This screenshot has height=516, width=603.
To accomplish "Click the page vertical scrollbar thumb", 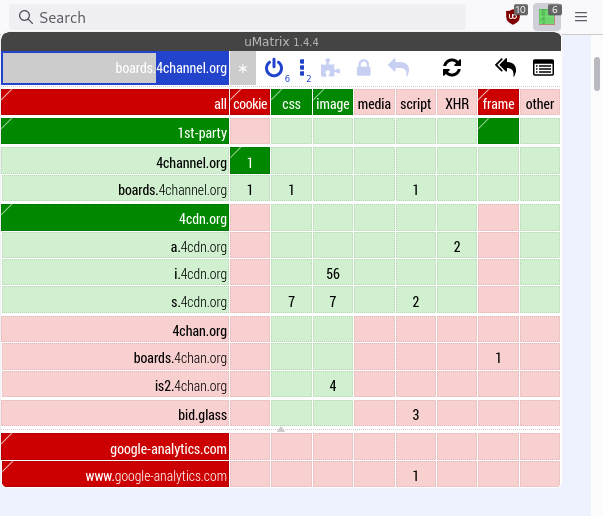I will [x=597, y=74].
